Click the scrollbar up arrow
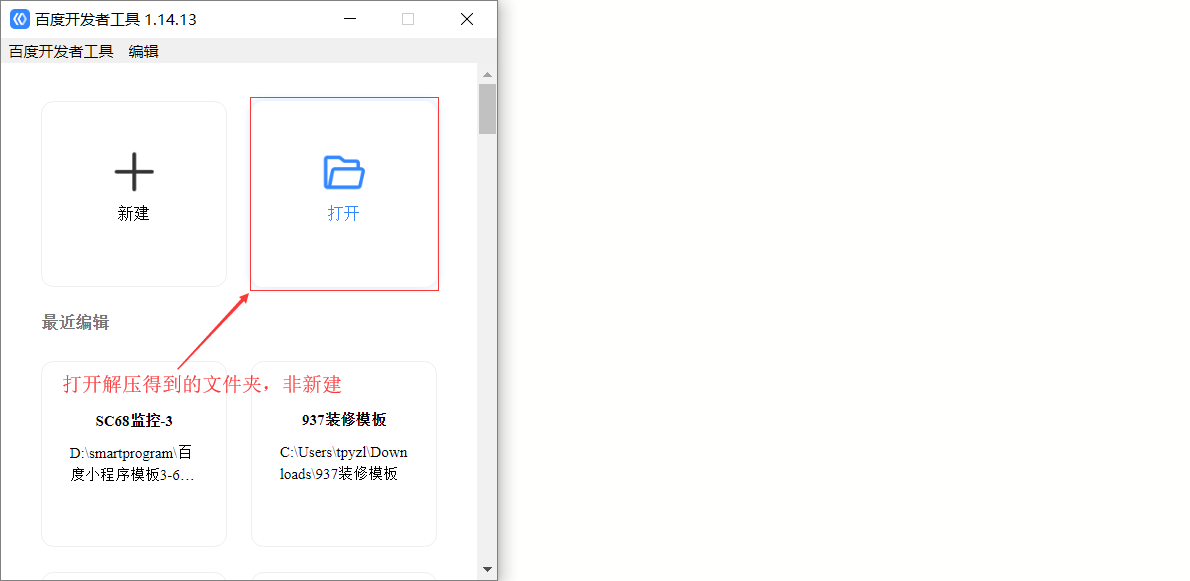This screenshot has width=1190, height=581. [487, 75]
